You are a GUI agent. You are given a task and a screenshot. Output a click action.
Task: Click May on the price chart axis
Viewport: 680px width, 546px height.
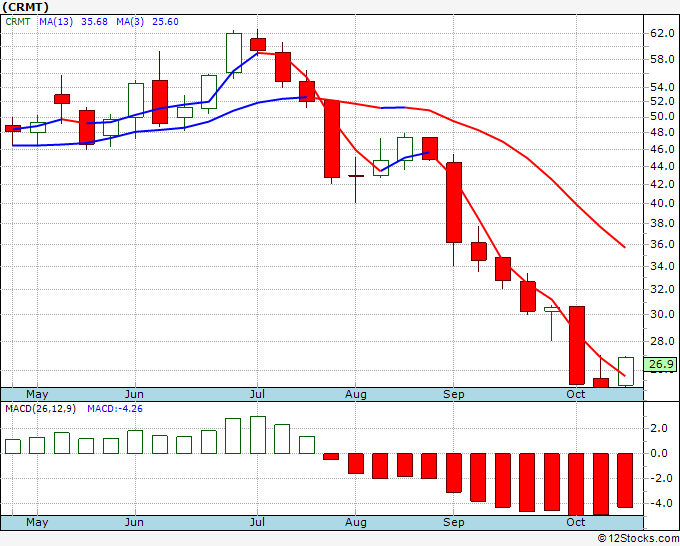point(37,394)
